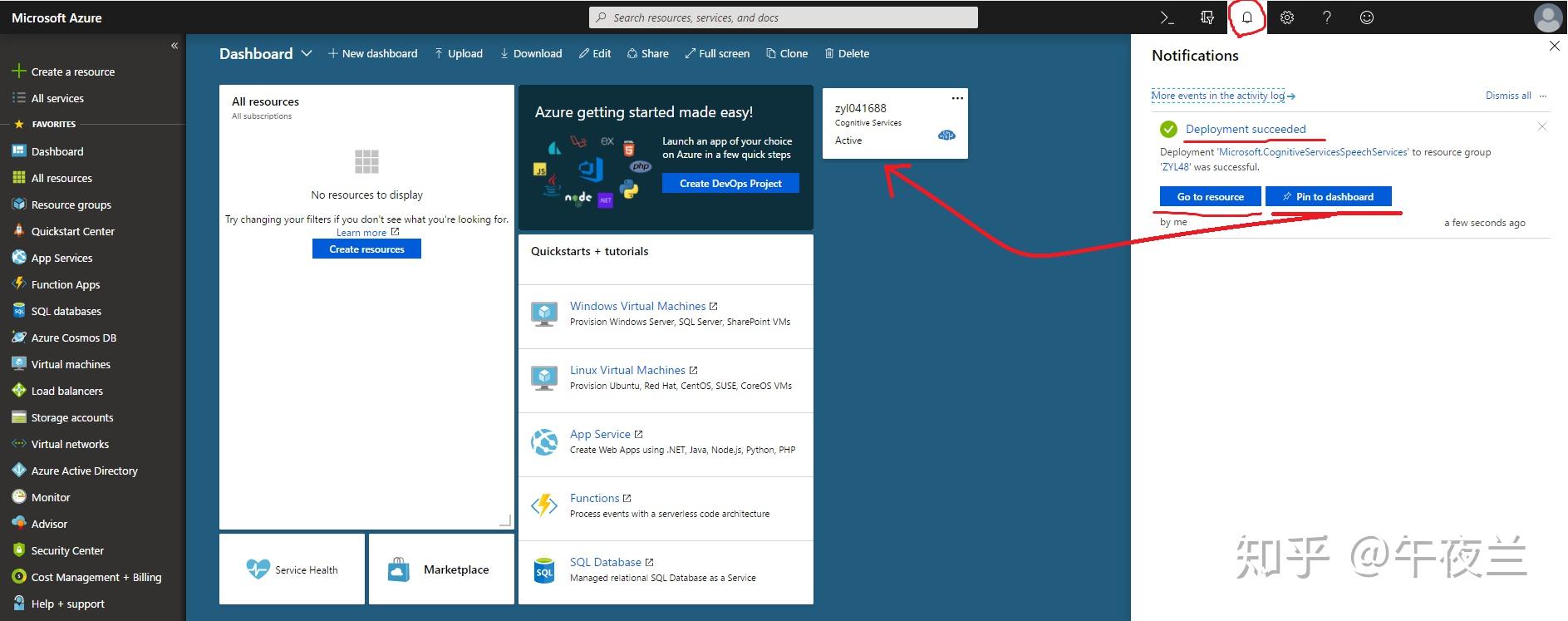1568x621 pixels.
Task: Click Go to resource button
Action: [x=1210, y=196]
